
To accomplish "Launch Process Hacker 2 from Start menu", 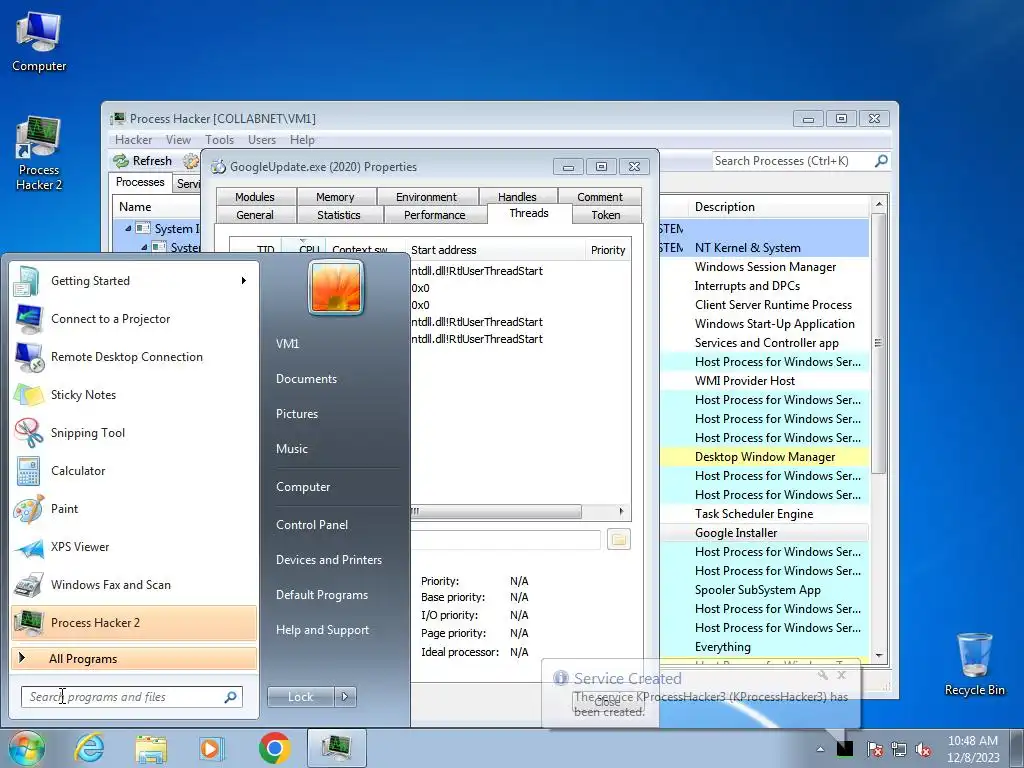I will click(134, 622).
